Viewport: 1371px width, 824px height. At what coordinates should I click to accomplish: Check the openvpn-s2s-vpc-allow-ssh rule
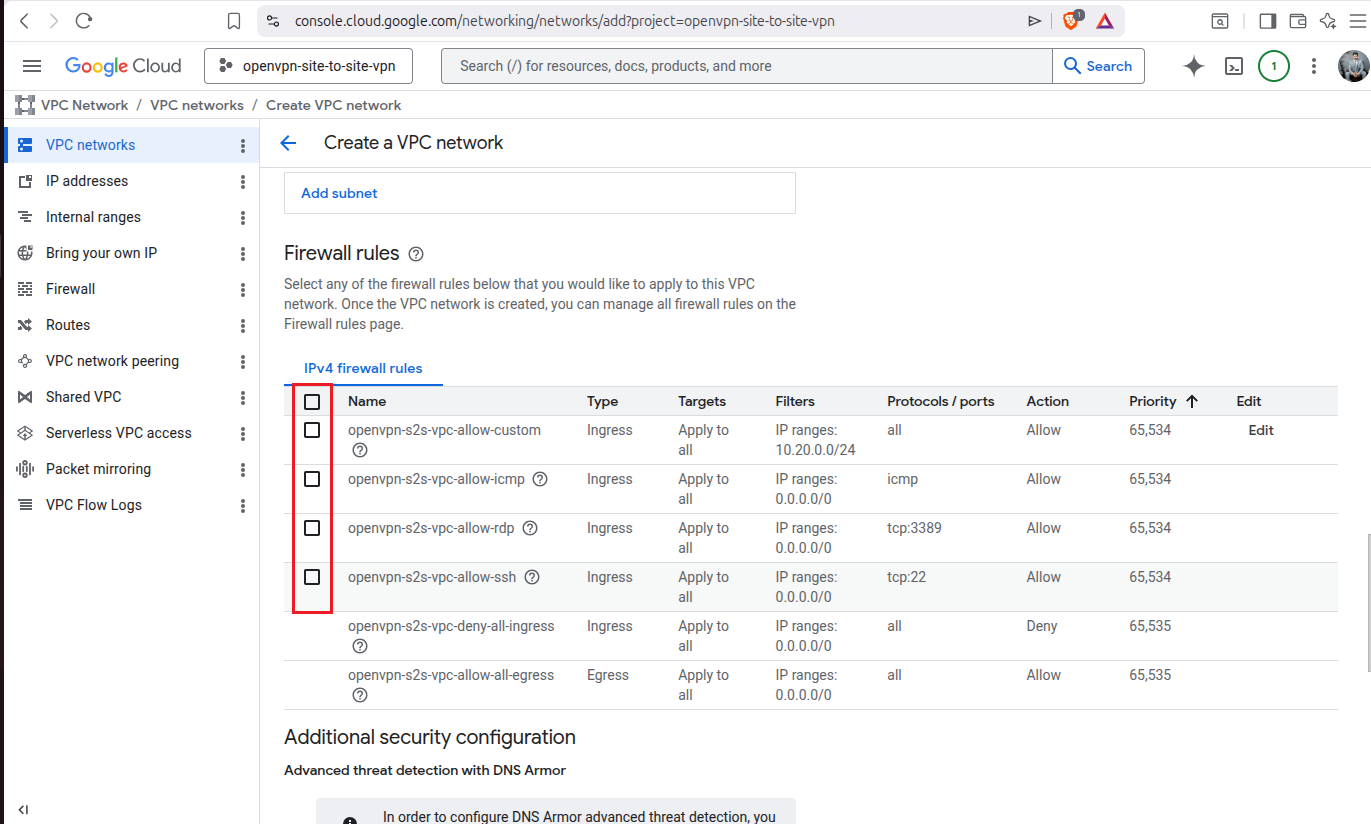coord(312,577)
